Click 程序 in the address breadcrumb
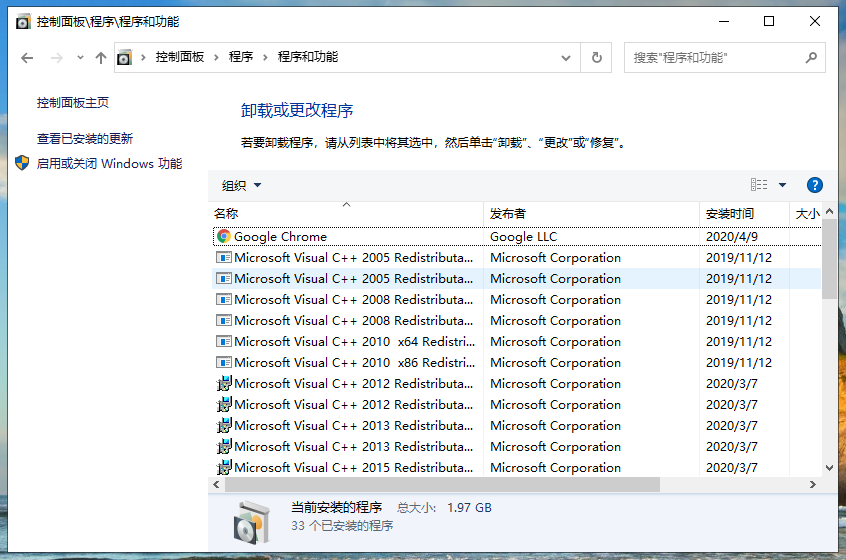Screen dimensions: 846x560 (241, 58)
